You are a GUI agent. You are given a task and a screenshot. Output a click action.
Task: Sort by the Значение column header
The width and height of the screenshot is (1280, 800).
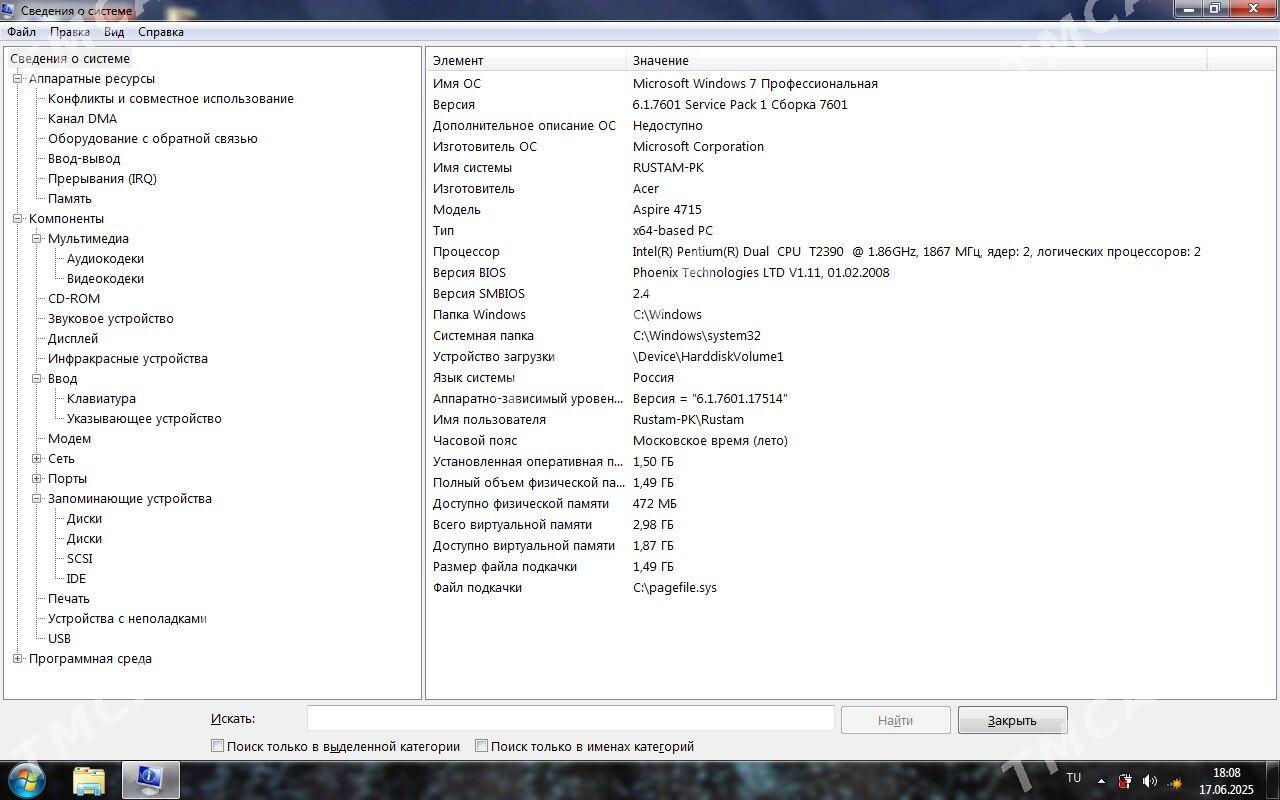coord(916,61)
